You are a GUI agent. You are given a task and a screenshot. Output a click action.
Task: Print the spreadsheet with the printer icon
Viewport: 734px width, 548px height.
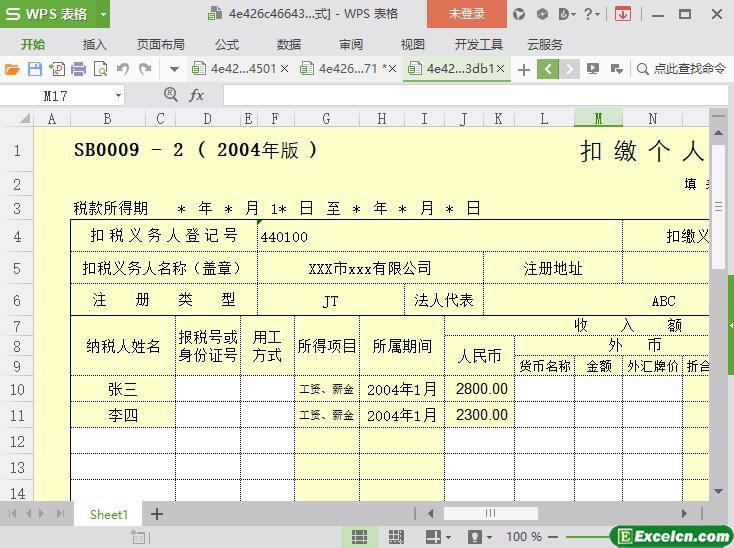(78, 69)
